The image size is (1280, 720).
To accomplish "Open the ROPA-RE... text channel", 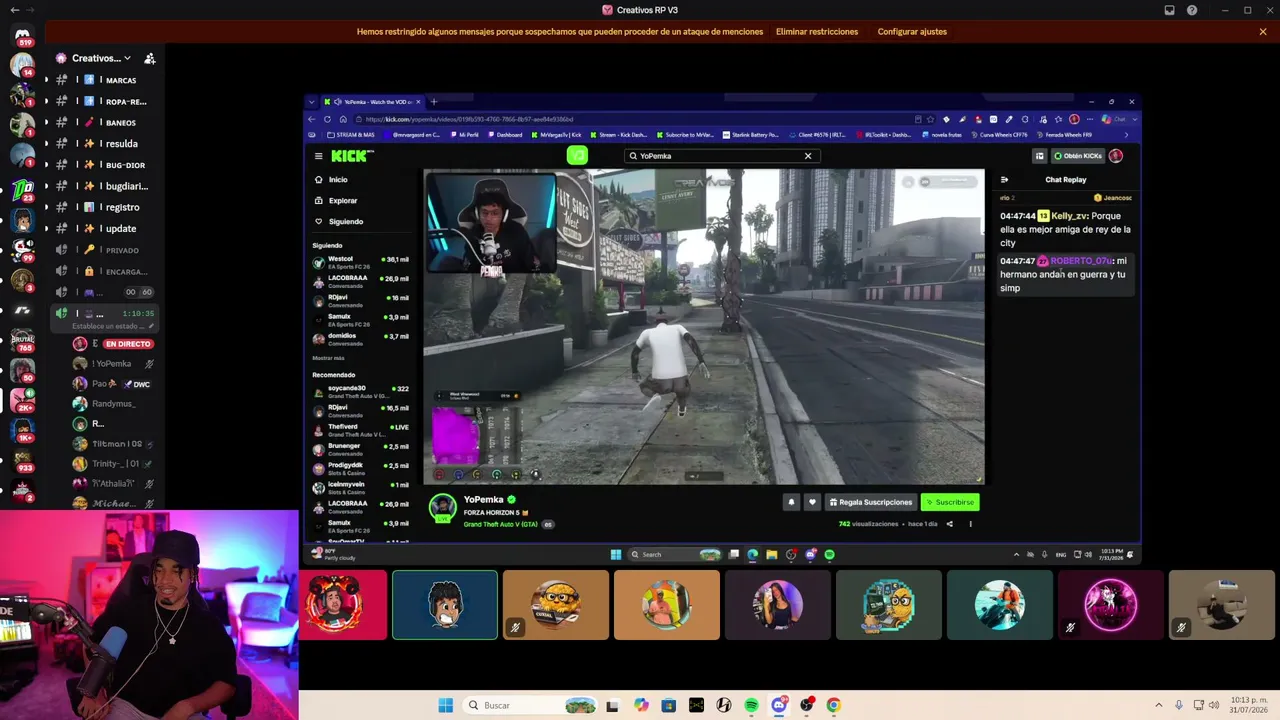I will (104, 101).
